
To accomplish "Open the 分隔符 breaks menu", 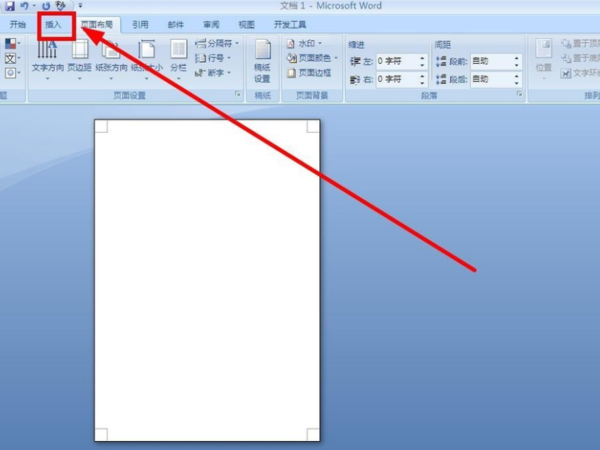I will click(217, 44).
